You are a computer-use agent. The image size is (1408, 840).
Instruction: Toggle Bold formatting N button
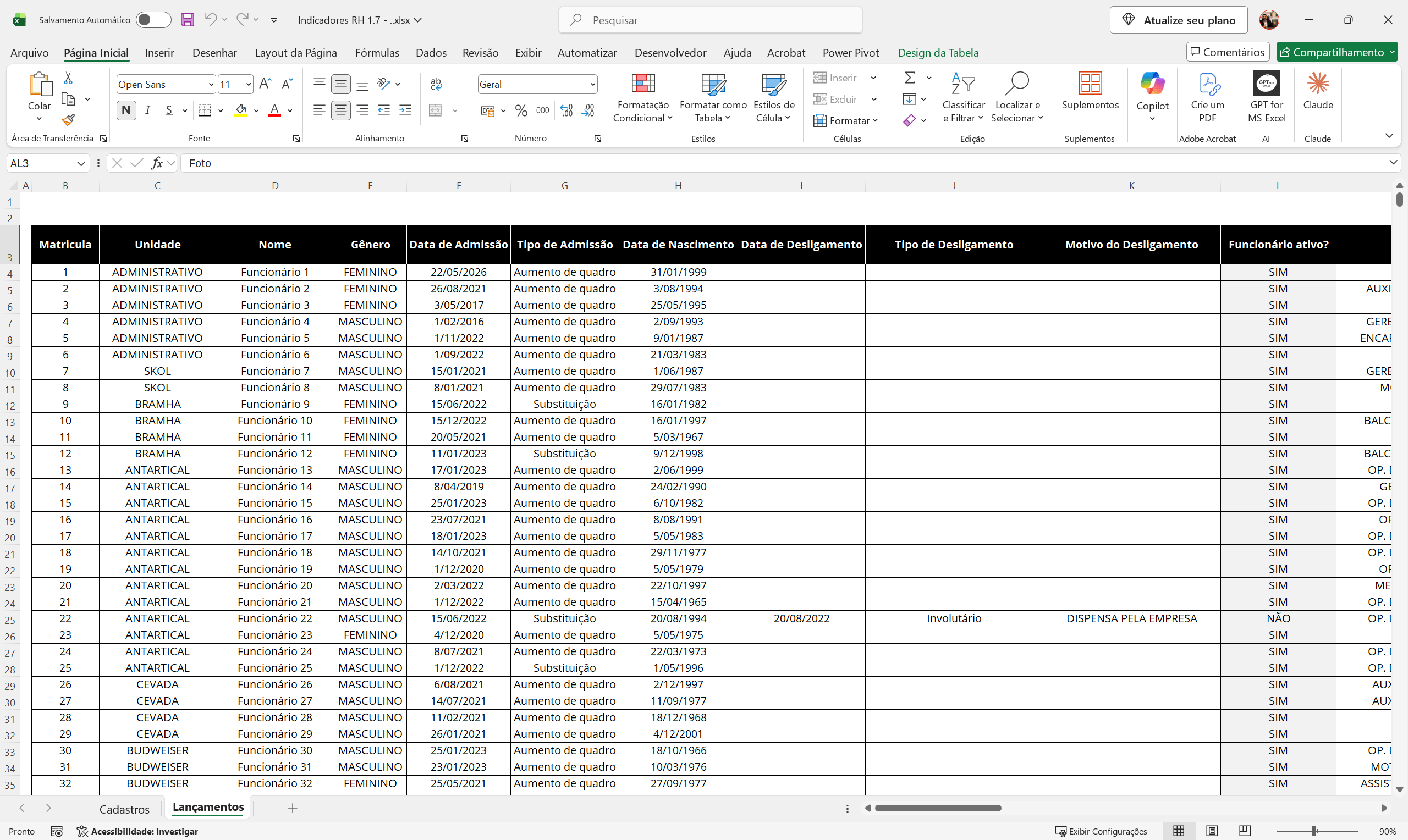[127, 110]
